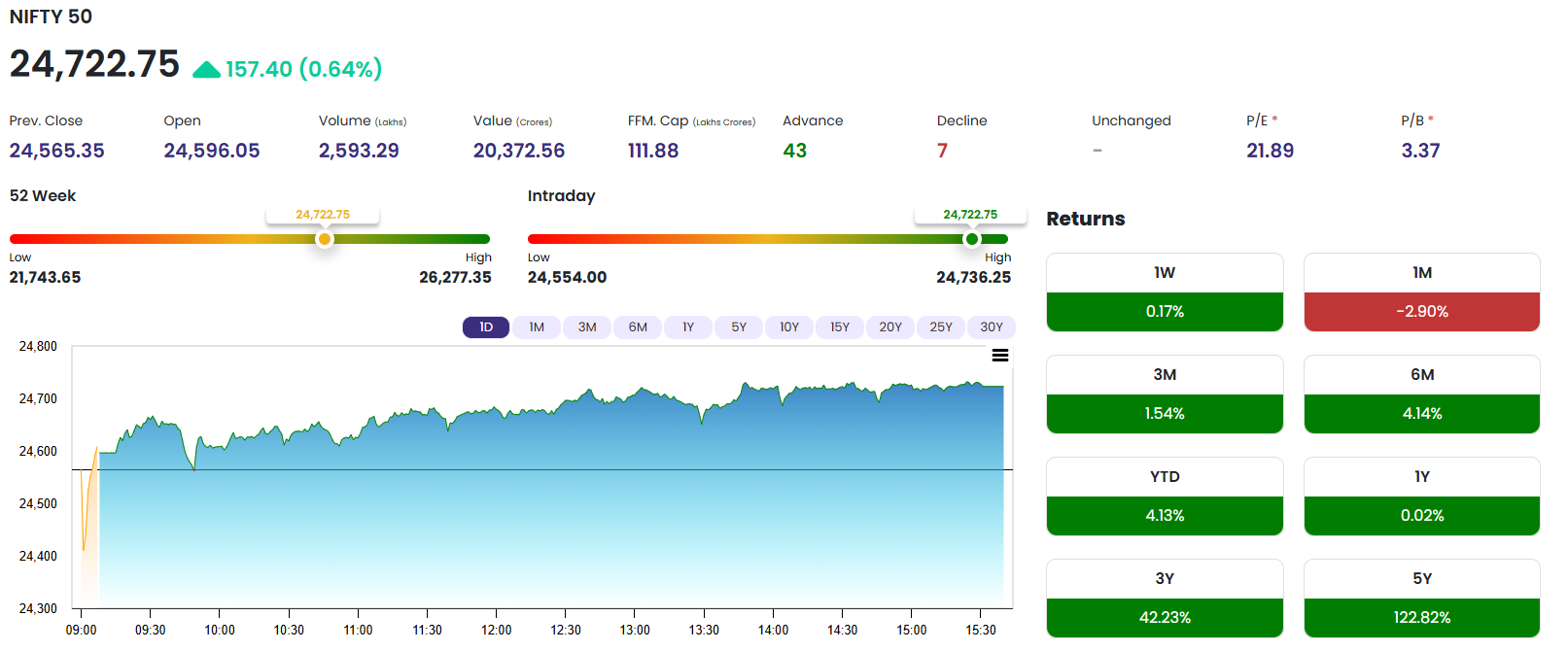Click the Unchanged label
The height and width of the screenshot is (651, 1568).
pyautogui.click(x=1131, y=120)
